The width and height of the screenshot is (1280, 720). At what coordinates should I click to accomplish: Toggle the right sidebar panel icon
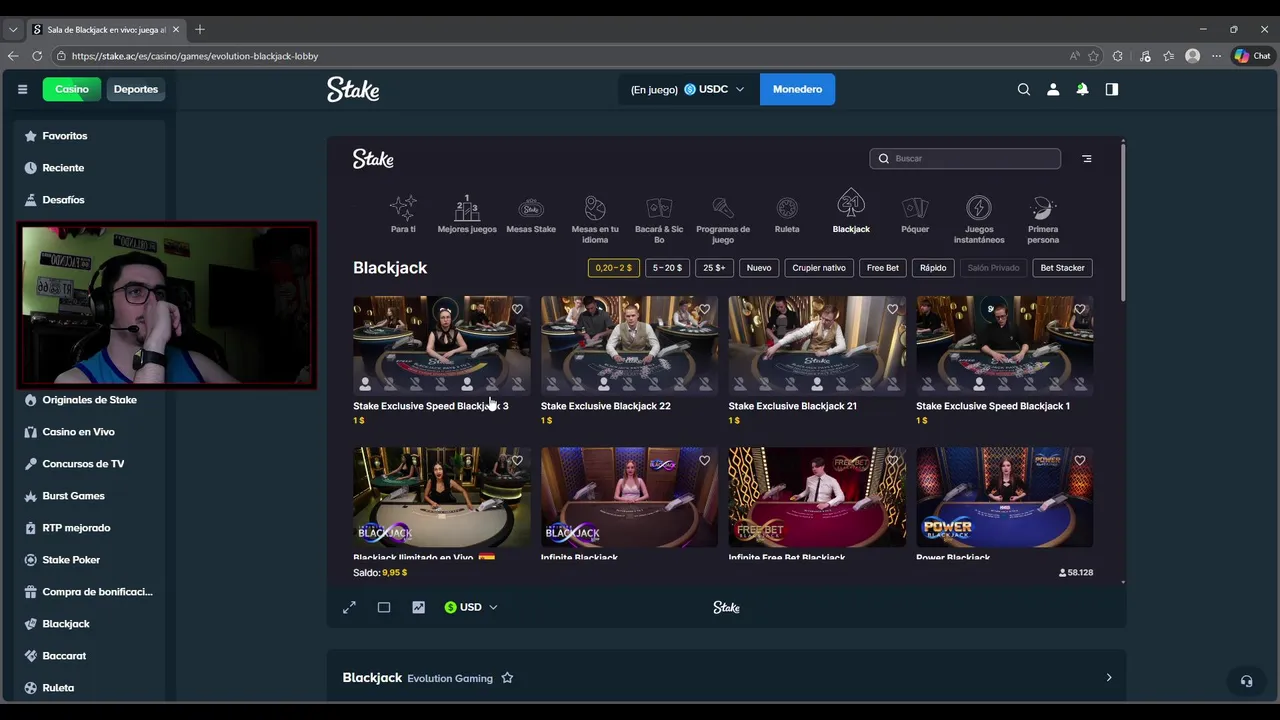coord(1111,89)
